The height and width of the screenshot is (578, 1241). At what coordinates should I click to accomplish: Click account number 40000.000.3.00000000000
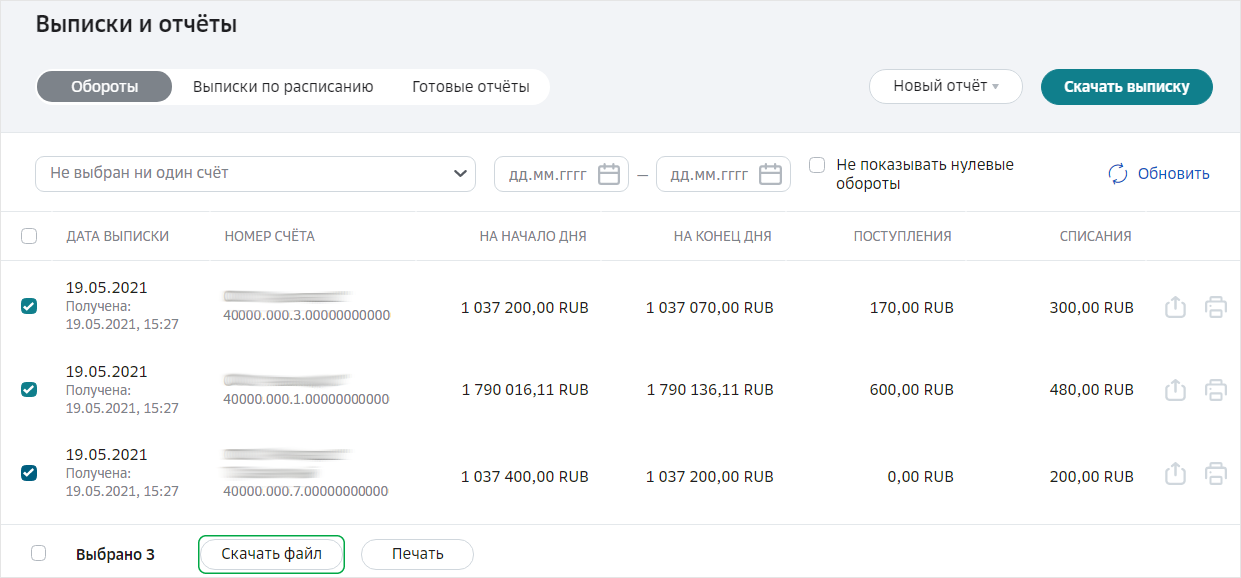306,315
